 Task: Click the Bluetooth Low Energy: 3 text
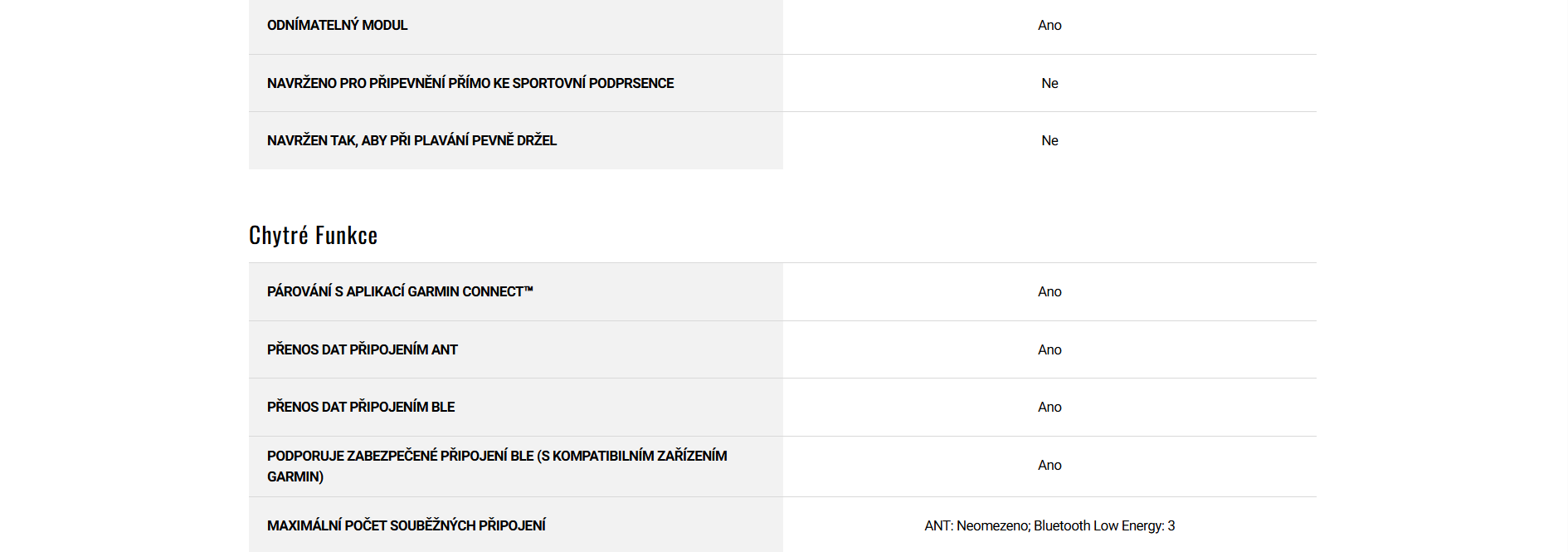tap(1104, 525)
